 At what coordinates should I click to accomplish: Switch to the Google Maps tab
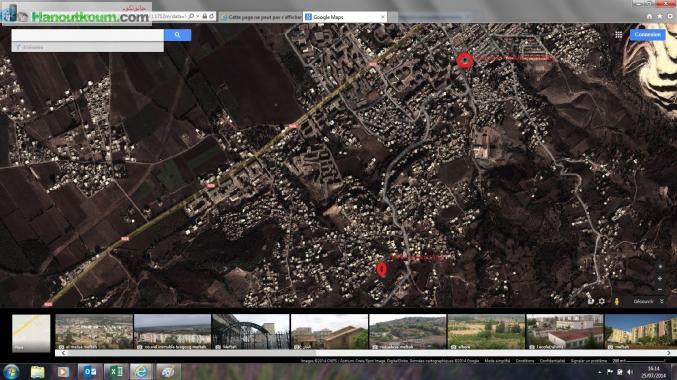tap(345, 17)
